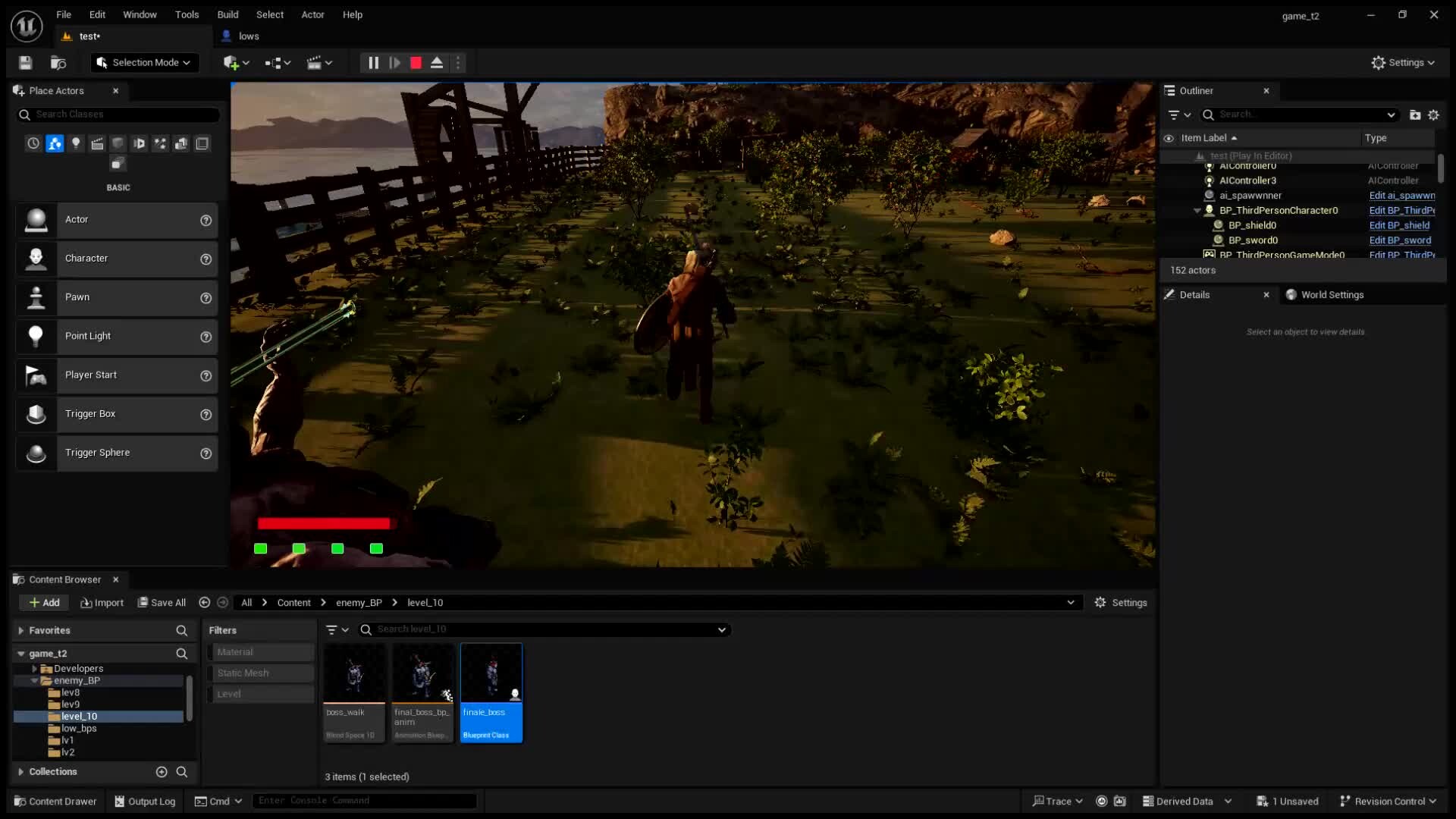Click the red Stop playback button
The height and width of the screenshot is (819, 1456).
point(415,63)
